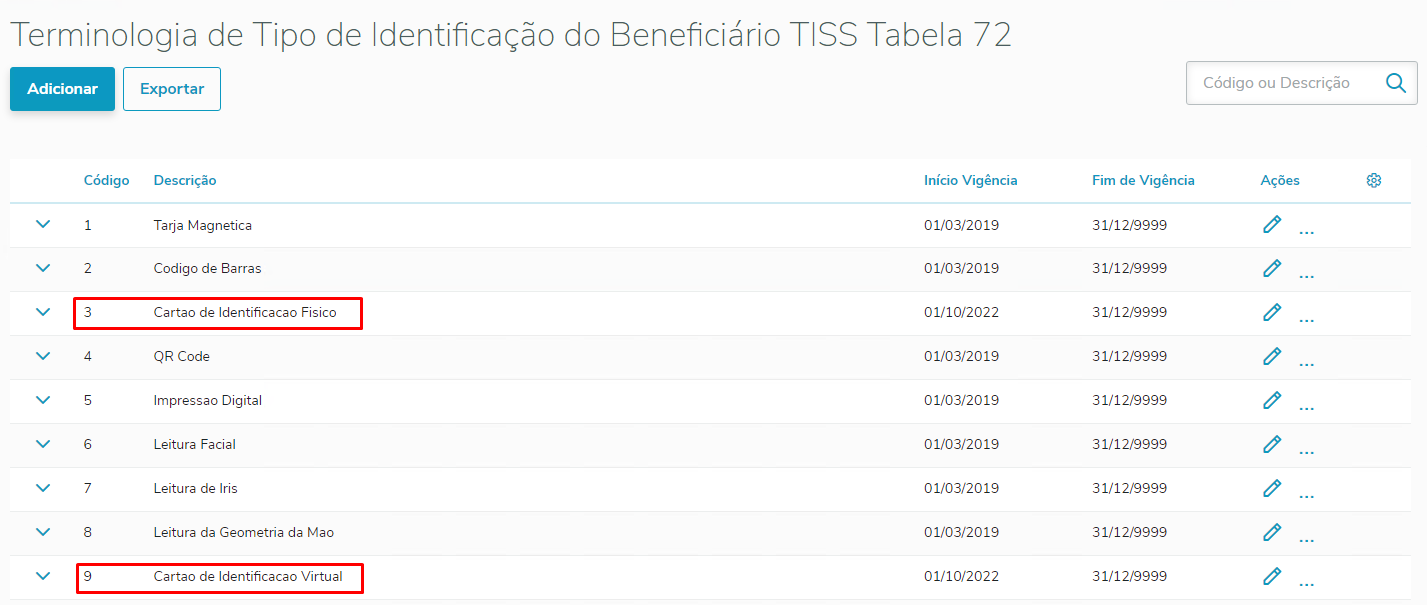
Task: Edit the Leitura de Iris row
Action: pyautogui.click(x=1272, y=488)
